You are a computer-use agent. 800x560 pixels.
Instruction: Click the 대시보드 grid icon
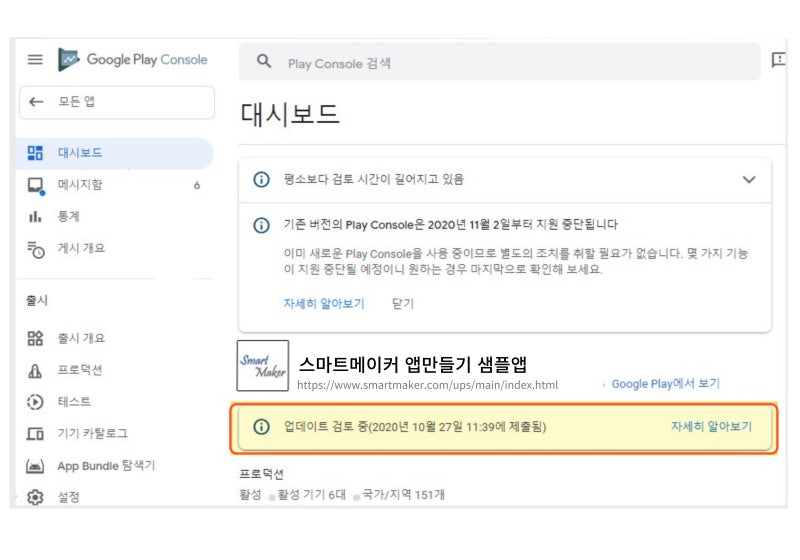coord(35,152)
